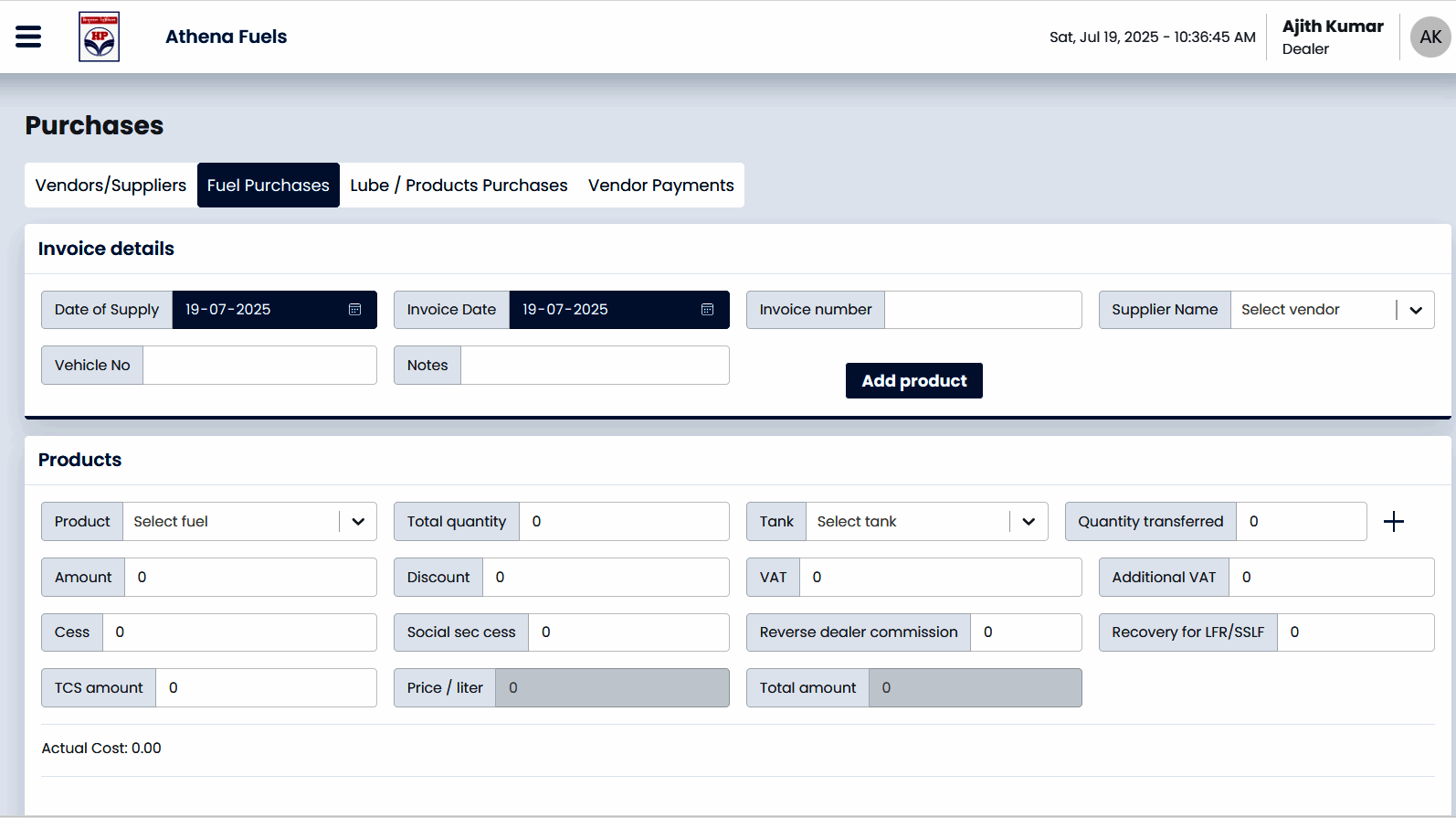Expand the Supplier Name vendor dropdown
The width and height of the screenshot is (1456, 818).
1415,310
